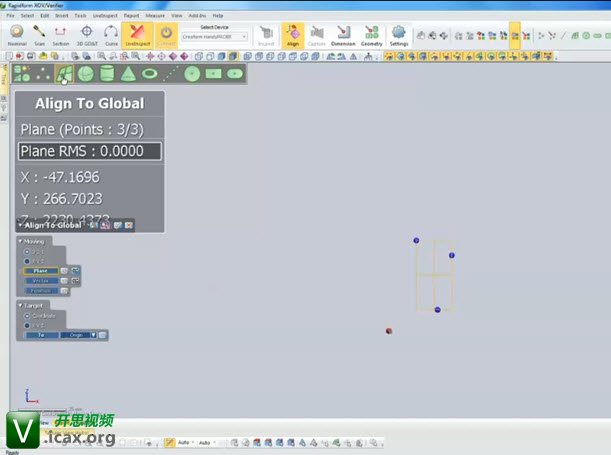Viewport: 611px width, 455px height.
Task: Open the second Auto dropdown in bottom toolbar
Action: click(207, 443)
